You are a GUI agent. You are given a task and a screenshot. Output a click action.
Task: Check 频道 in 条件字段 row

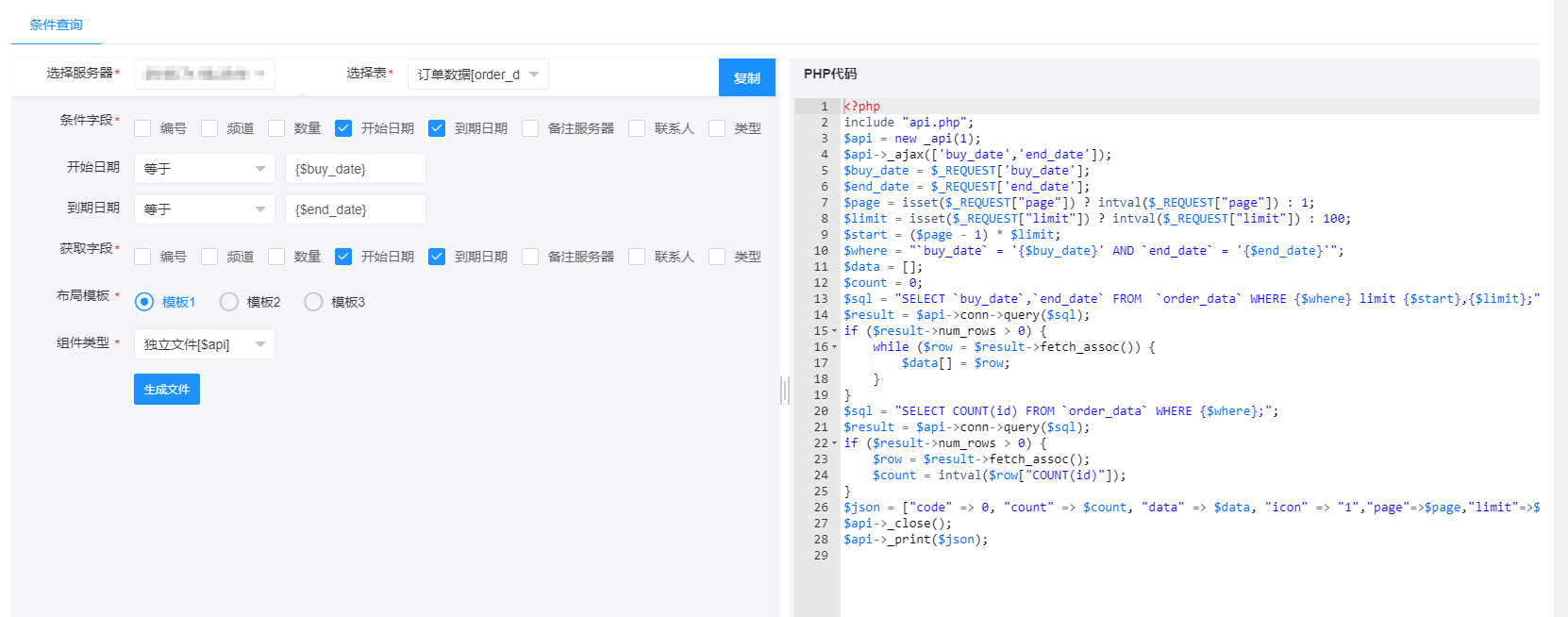(209, 128)
